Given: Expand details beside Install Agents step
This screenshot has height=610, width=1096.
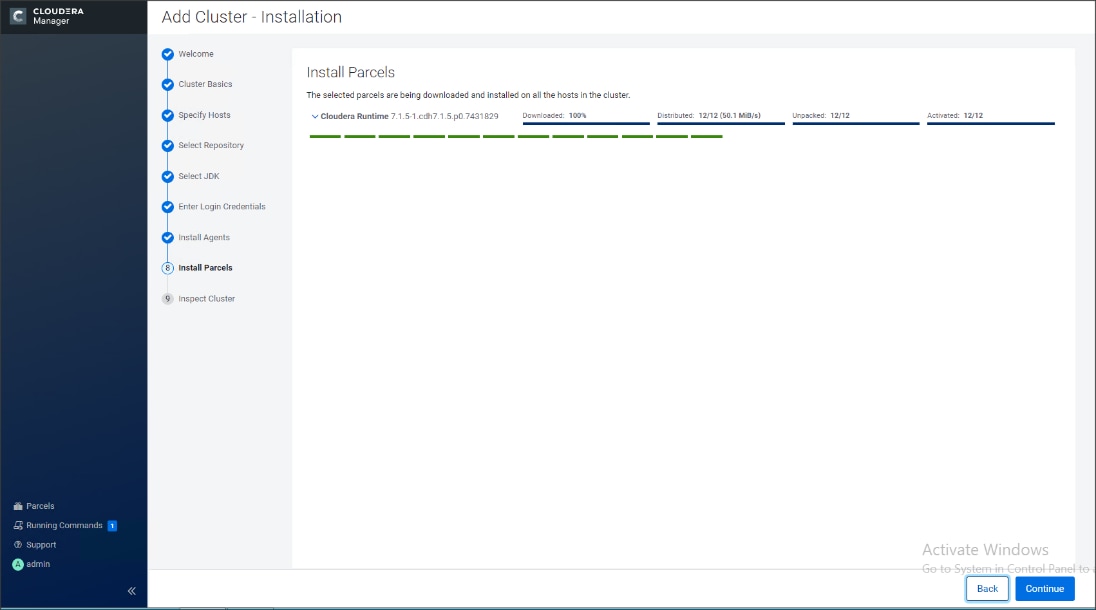Looking at the screenshot, I should point(167,237).
